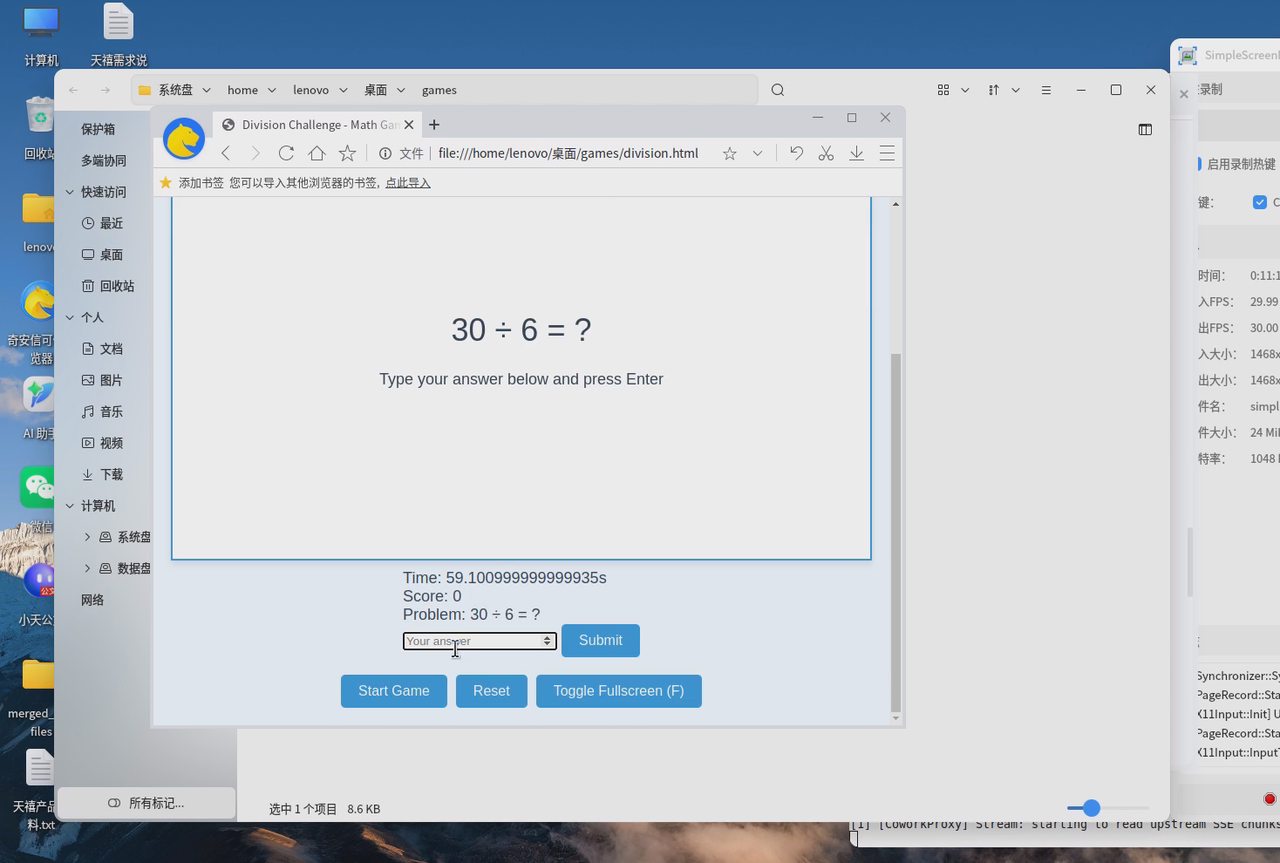Open the browser hamburger menu
The height and width of the screenshot is (863, 1280).
point(887,153)
